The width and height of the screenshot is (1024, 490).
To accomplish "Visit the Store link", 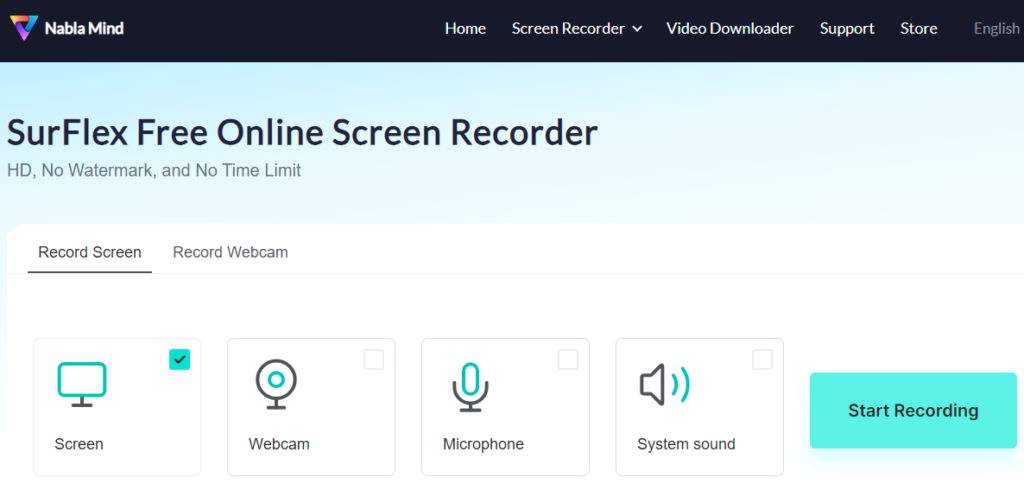I will tap(918, 28).
